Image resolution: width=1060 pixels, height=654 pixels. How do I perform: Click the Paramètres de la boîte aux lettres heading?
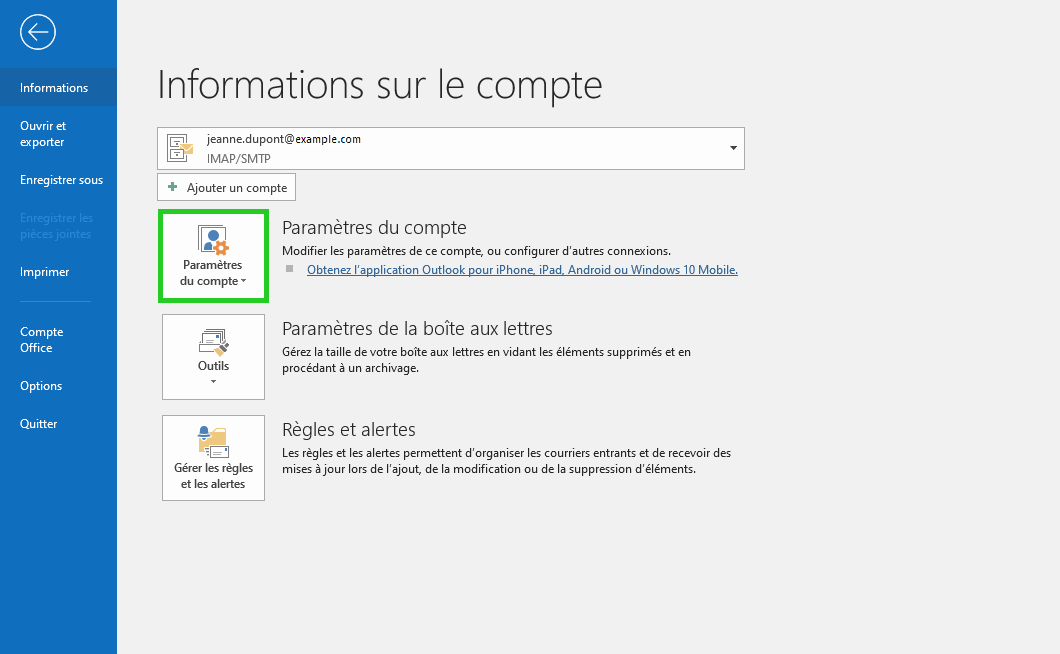coord(417,329)
